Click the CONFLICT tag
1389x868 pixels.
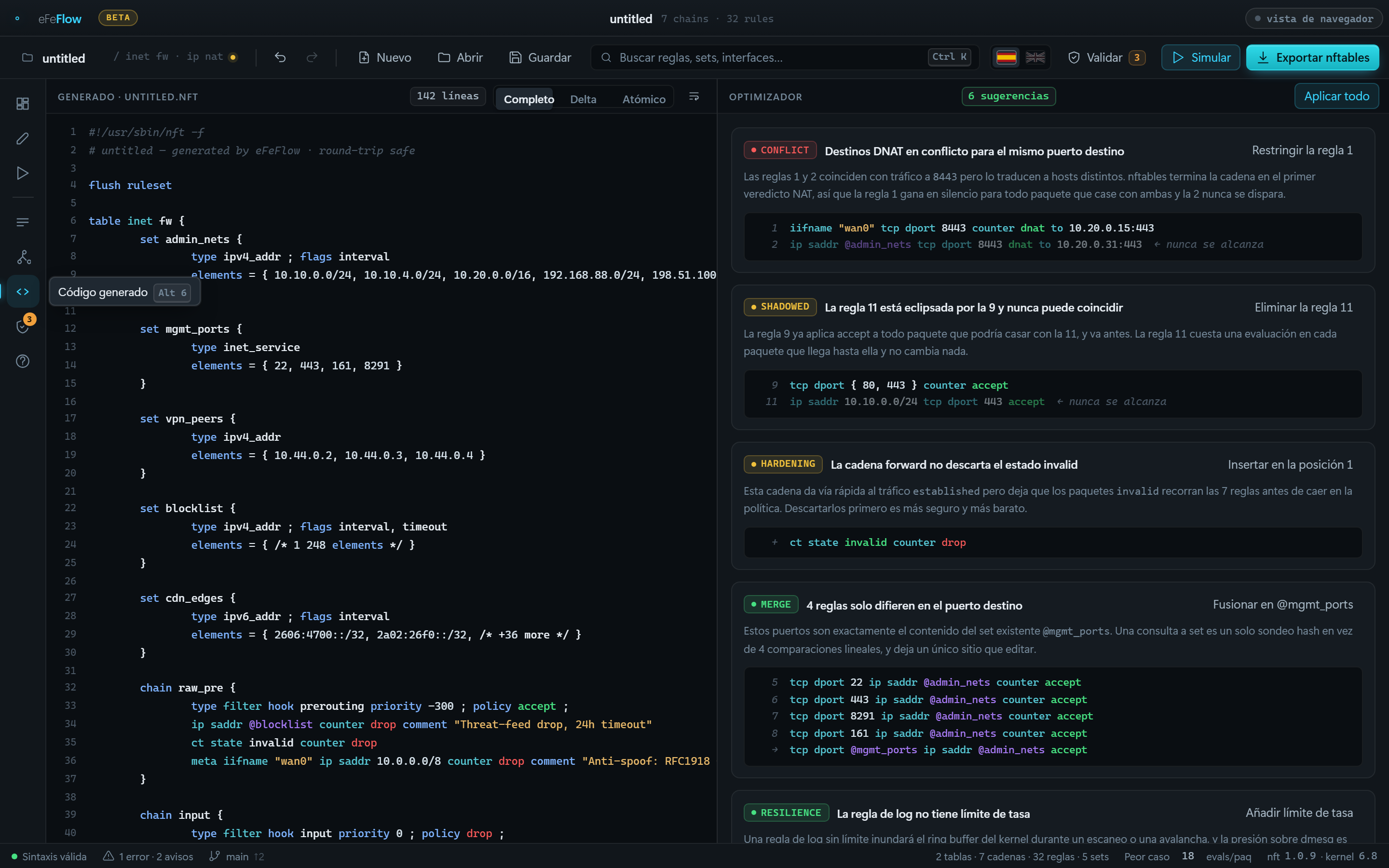(x=779, y=150)
